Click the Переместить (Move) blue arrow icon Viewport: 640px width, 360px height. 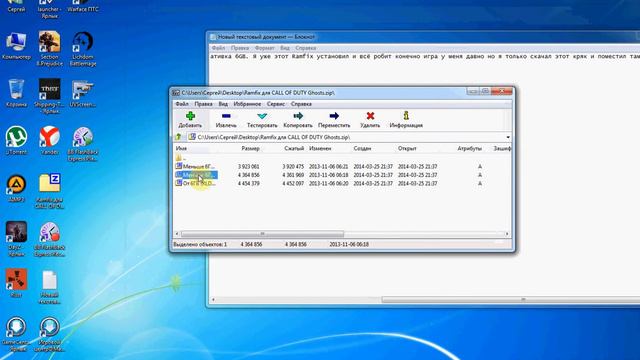click(x=334, y=116)
